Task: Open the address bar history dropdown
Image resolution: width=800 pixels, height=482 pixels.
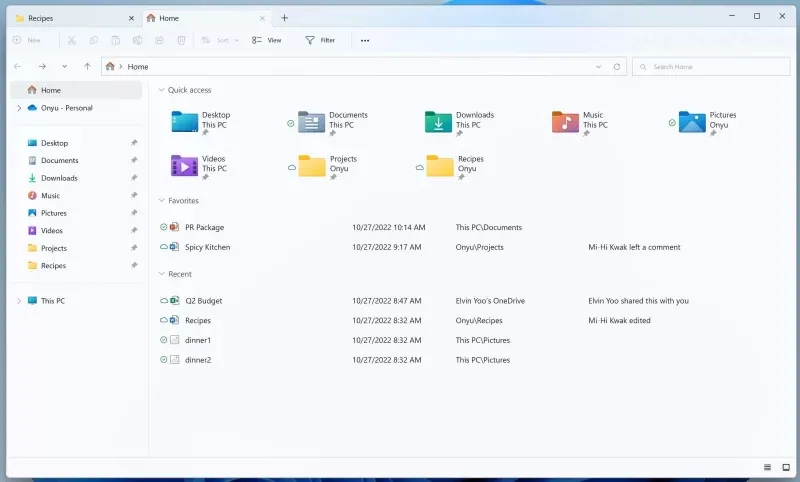Action: tap(599, 67)
